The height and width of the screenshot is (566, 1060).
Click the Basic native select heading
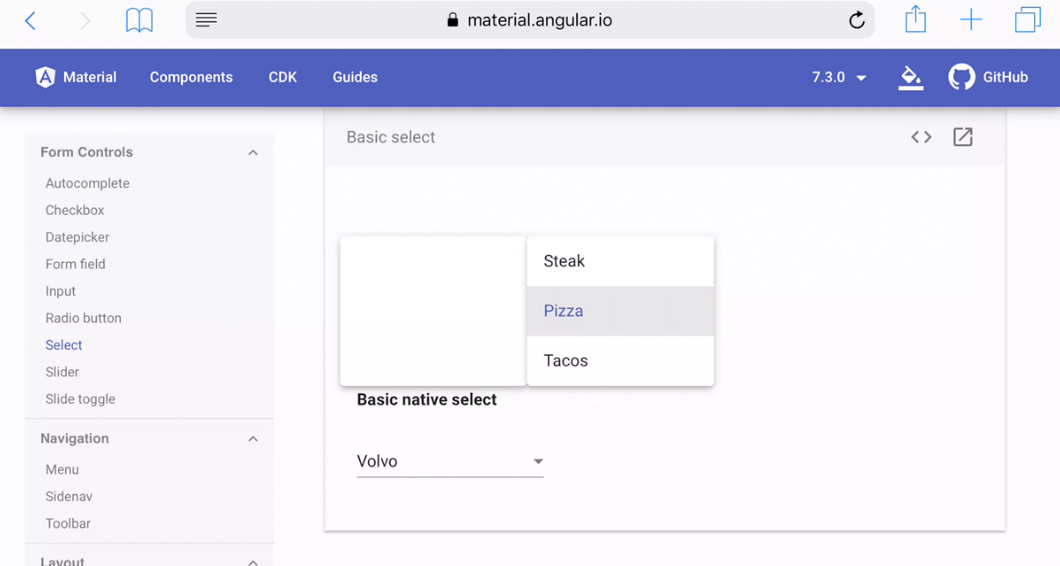click(x=427, y=400)
